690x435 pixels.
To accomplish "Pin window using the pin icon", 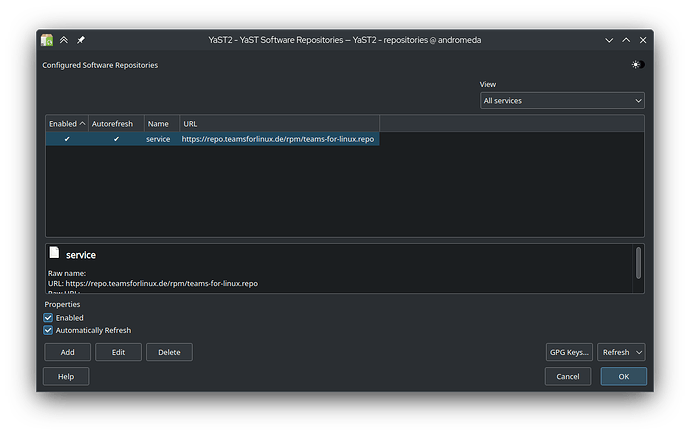I will [80, 40].
